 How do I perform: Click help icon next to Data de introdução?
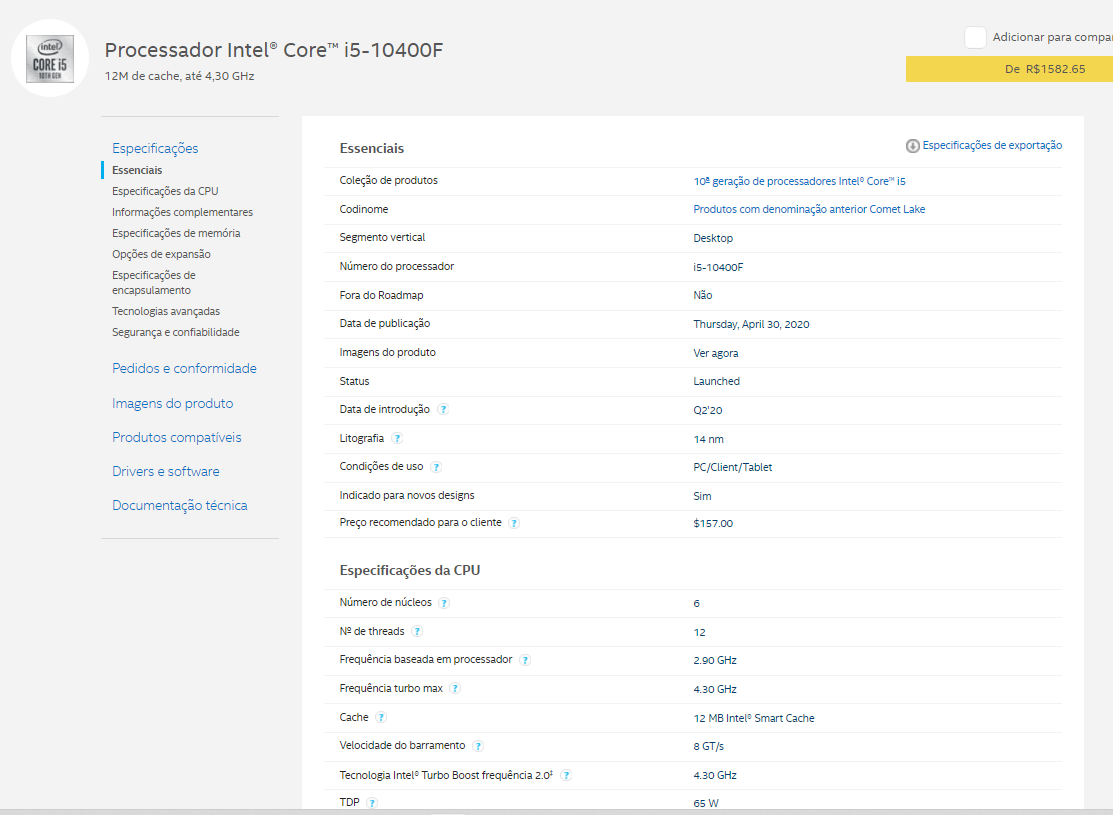pyautogui.click(x=443, y=410)
